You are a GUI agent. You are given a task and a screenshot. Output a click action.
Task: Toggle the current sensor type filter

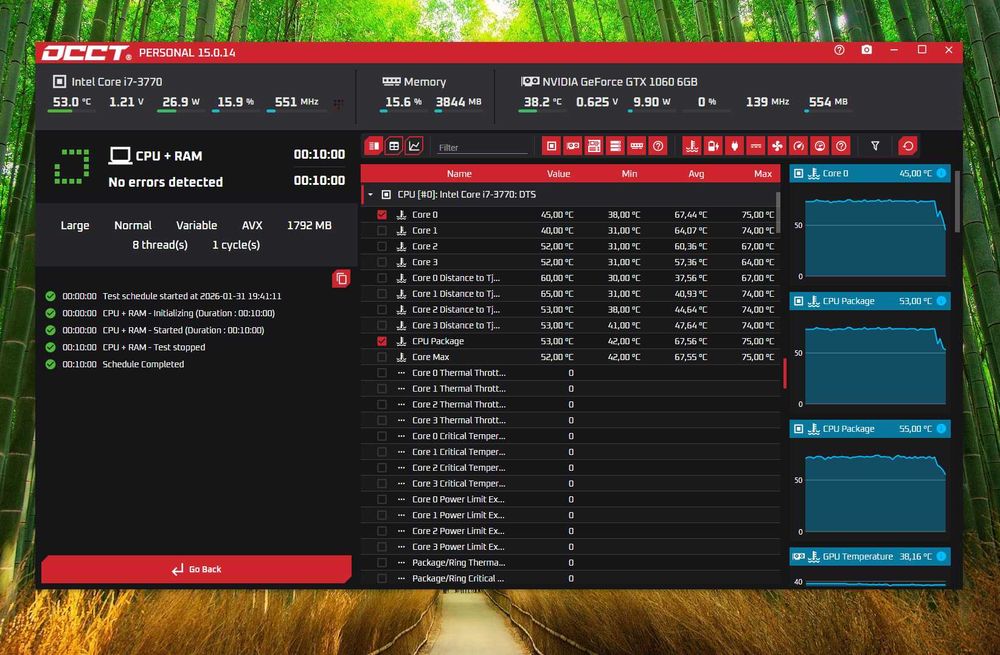tap(756, 146)
